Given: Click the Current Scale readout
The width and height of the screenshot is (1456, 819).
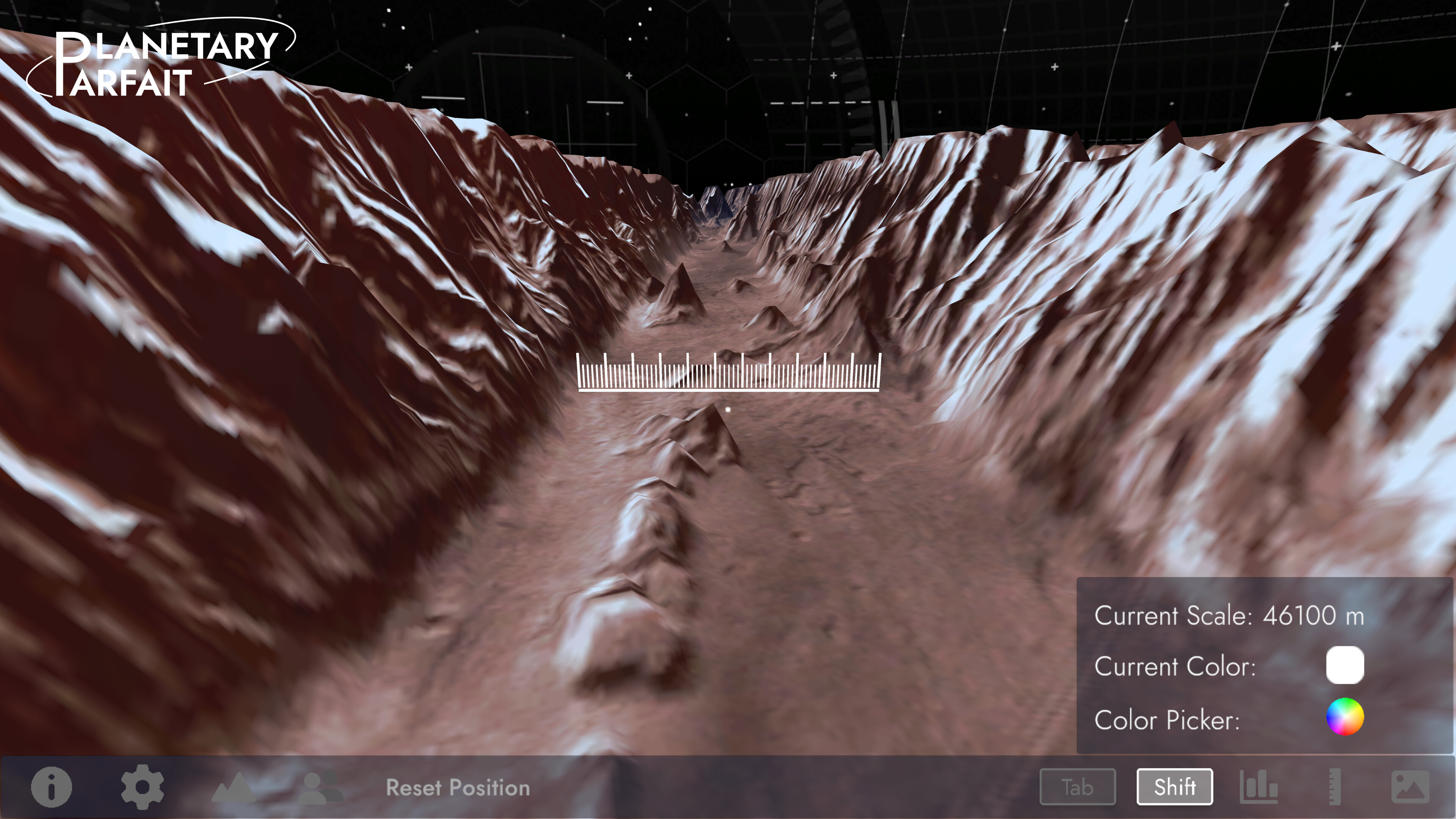Looking at the screenshot, I should [x=1229, y=616].
